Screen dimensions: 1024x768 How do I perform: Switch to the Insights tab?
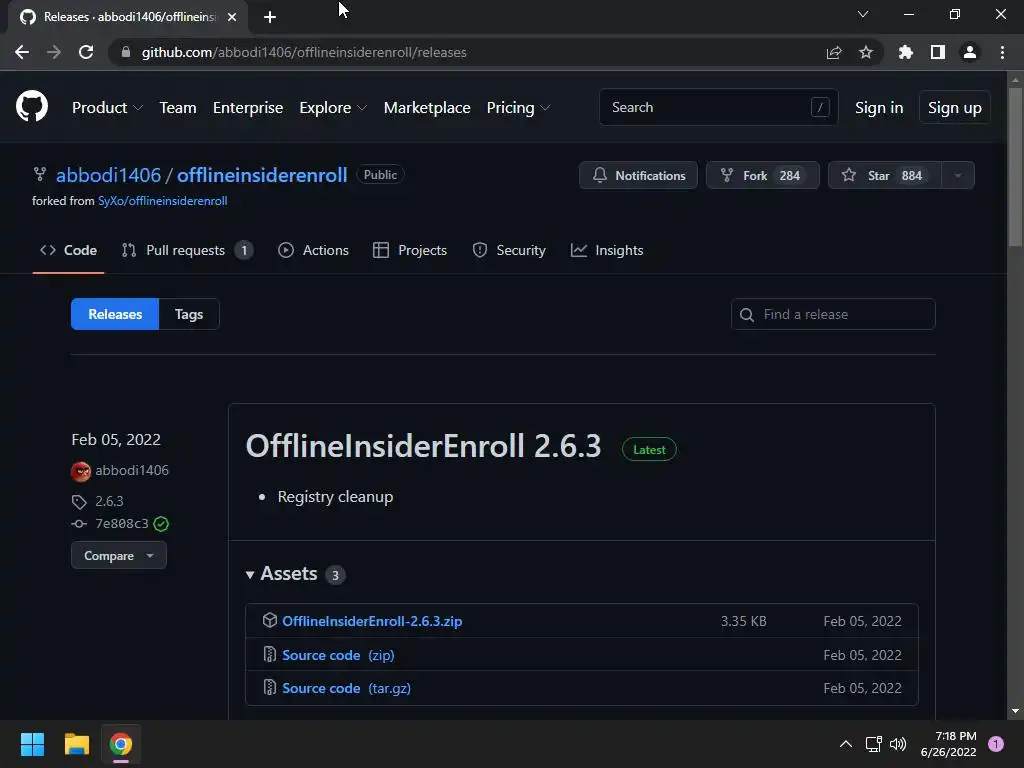tap(607, 250)
